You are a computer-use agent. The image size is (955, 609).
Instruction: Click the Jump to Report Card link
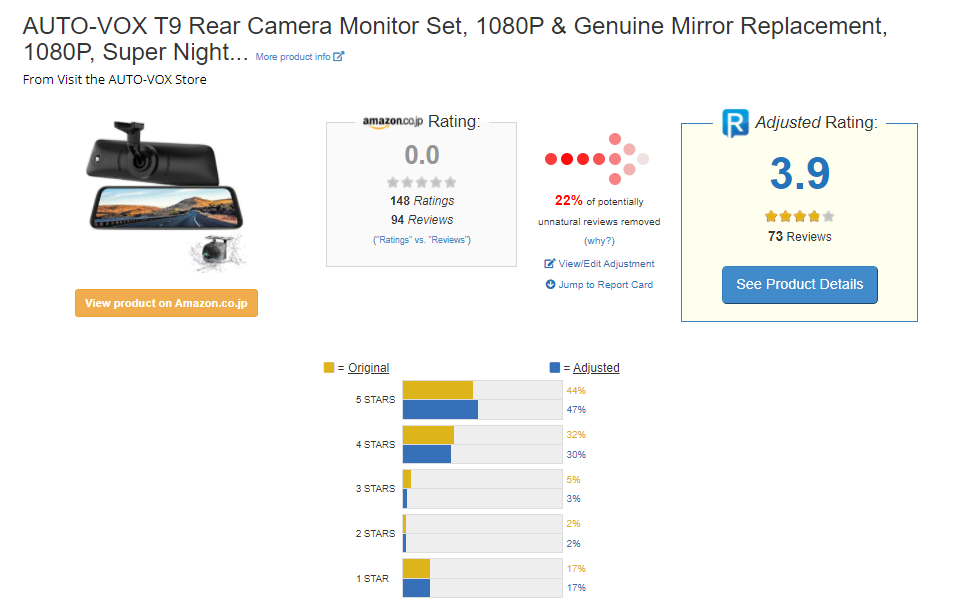tap(606, 285)
